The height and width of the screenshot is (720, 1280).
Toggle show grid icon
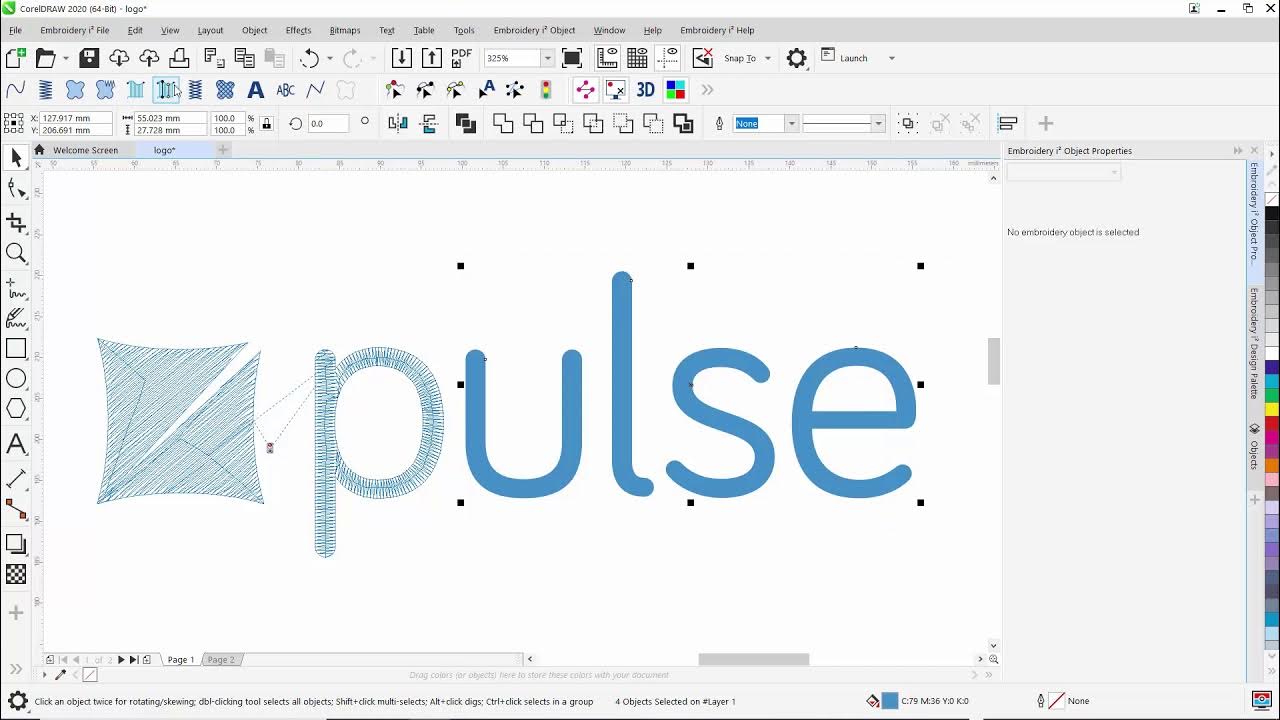coord(637,58)
